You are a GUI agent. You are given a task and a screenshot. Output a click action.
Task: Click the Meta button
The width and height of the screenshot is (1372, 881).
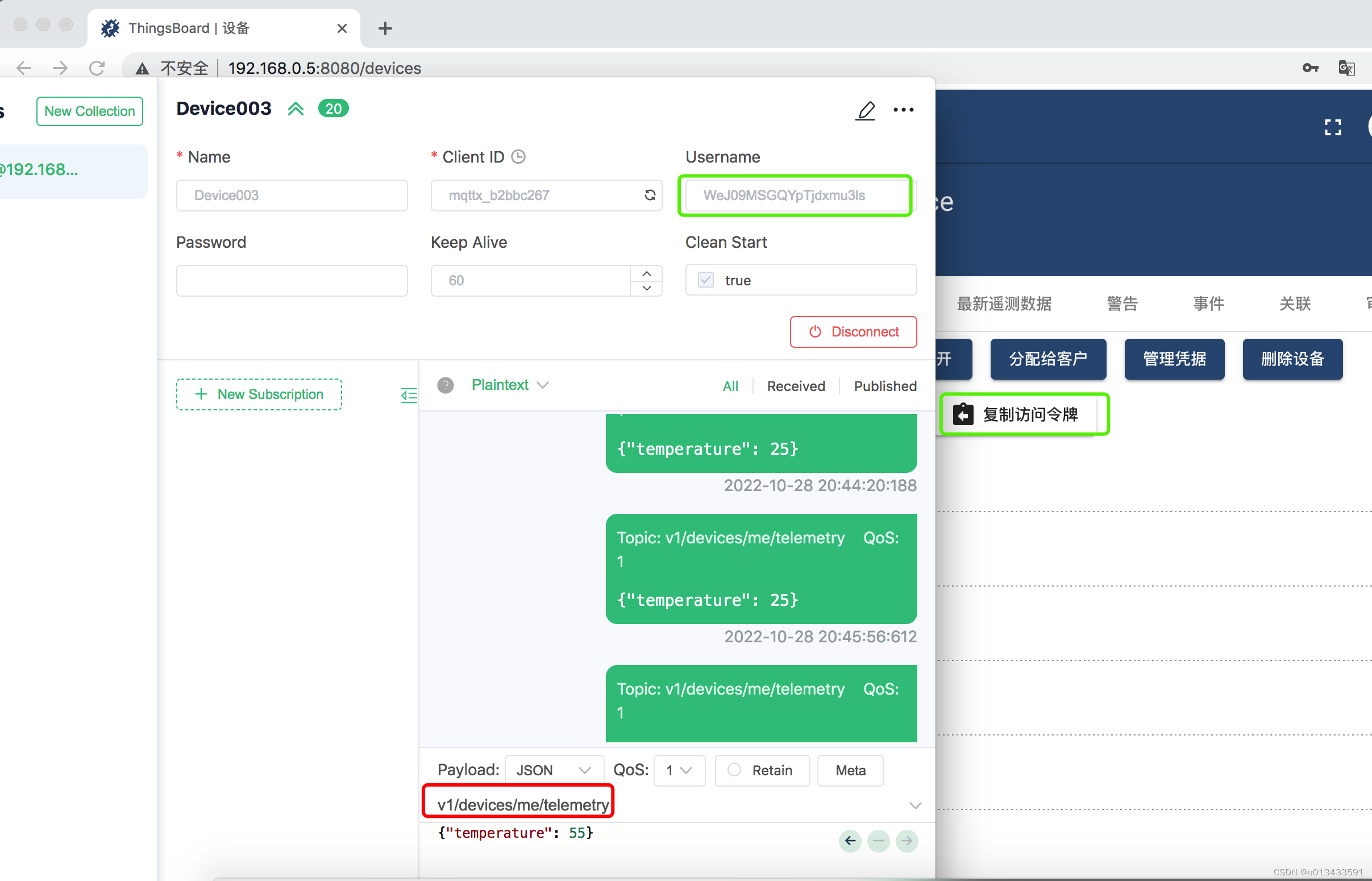click(850, 770)
